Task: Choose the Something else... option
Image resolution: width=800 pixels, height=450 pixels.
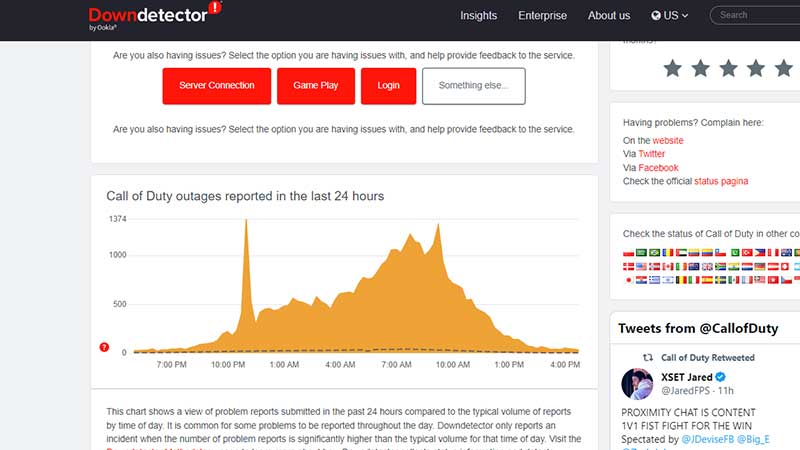Action: [473, 86]
